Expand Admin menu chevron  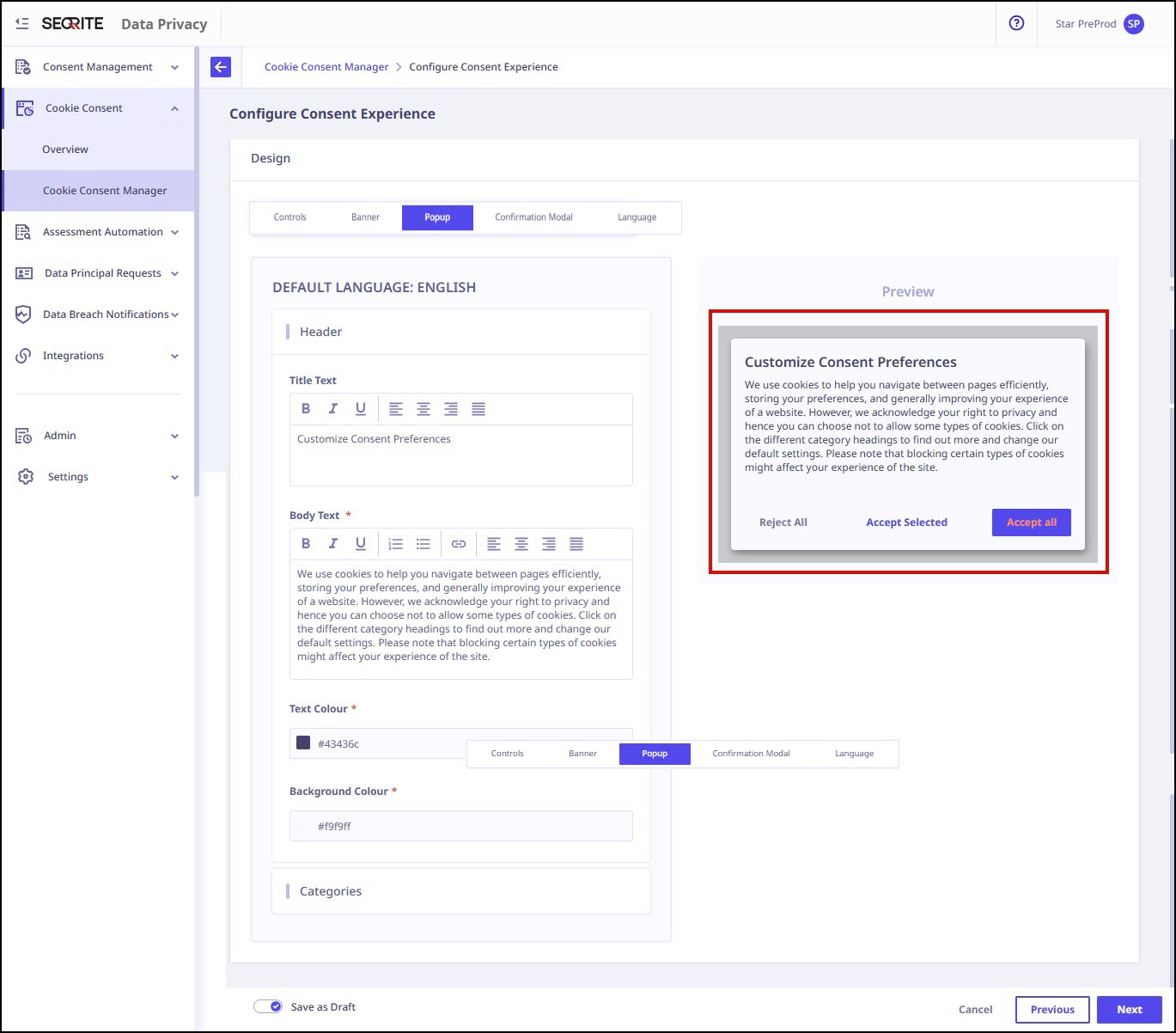[x=175, y=436]
